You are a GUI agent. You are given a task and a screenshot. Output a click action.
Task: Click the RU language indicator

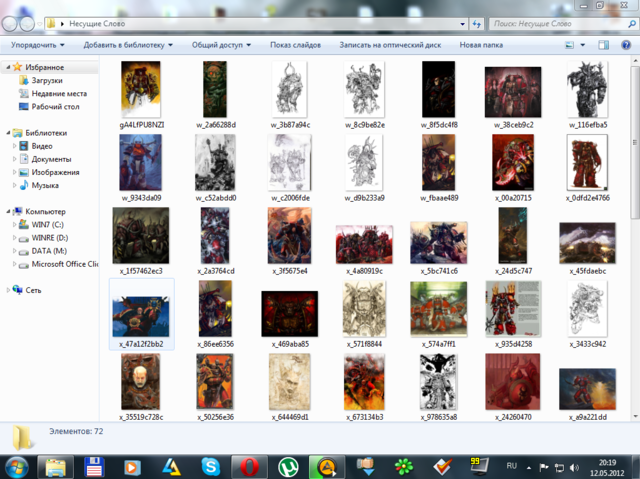pyautogui.click(x=511, y=466)
